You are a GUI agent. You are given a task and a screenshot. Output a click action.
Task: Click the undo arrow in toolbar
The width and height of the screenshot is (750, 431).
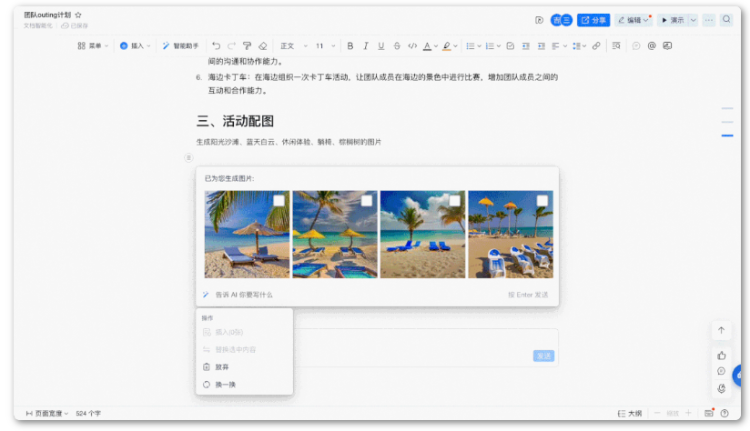pos(217,46)
